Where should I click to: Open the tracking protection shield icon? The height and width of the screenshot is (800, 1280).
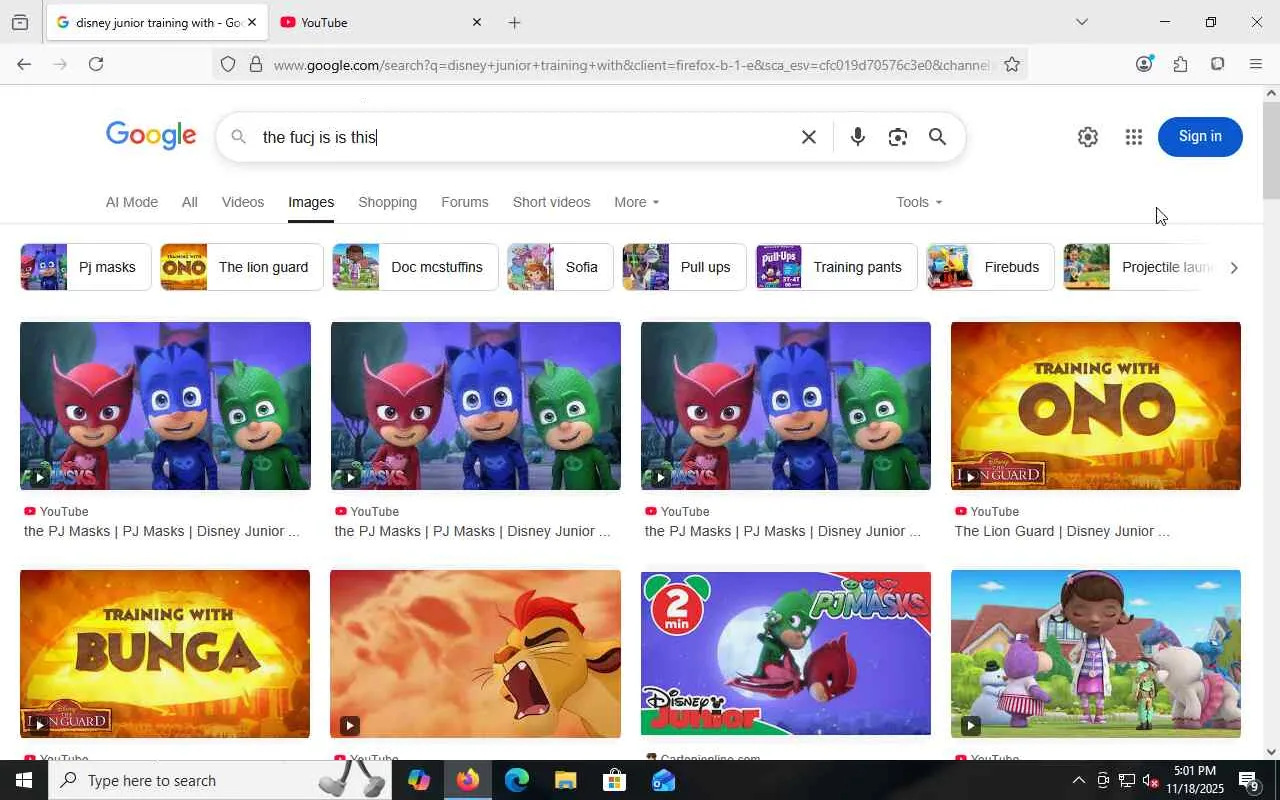click(x=228, y=65)
